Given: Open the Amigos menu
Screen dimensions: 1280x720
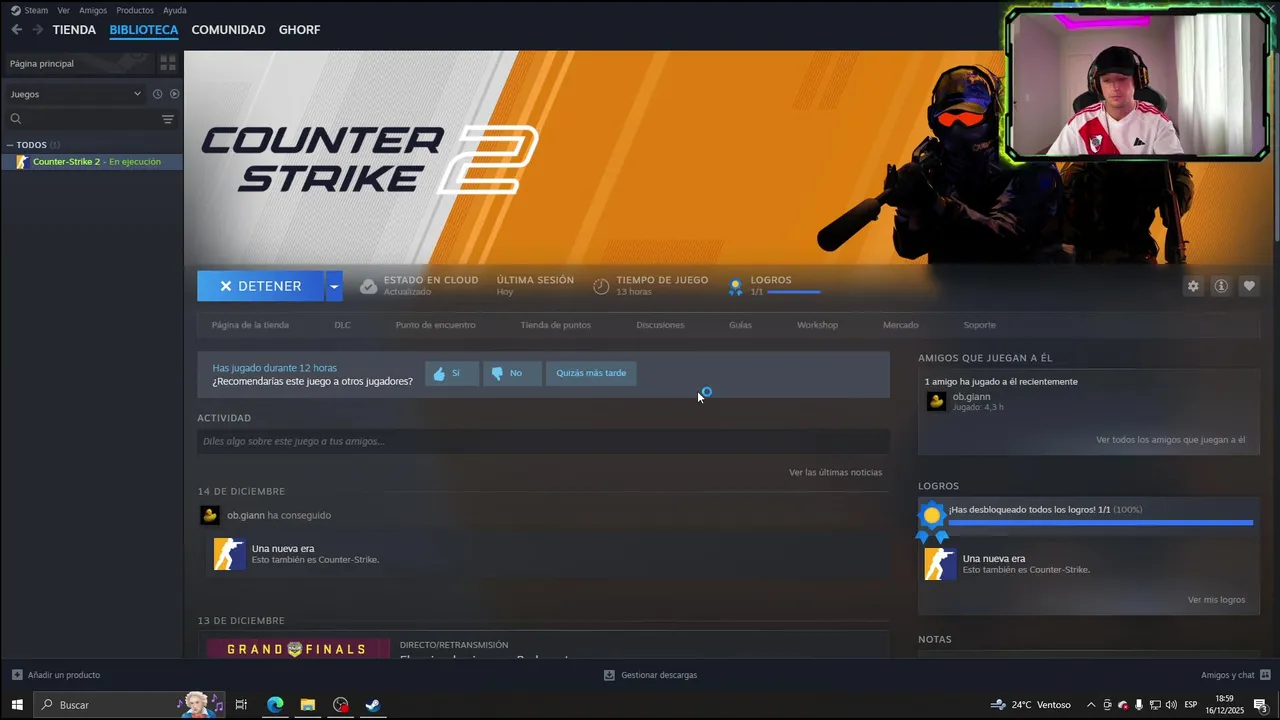Looking at the screenshot, I should pyautogui.click(x=93, y=10).
